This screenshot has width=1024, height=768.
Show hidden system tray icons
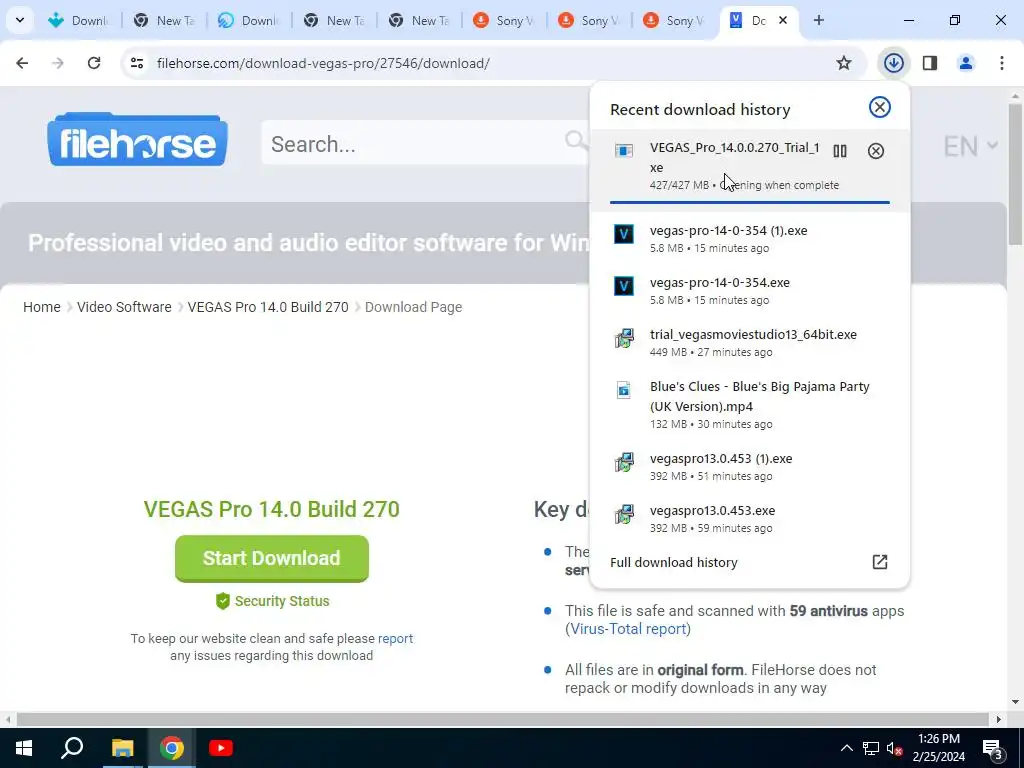(x=846, y=748)
